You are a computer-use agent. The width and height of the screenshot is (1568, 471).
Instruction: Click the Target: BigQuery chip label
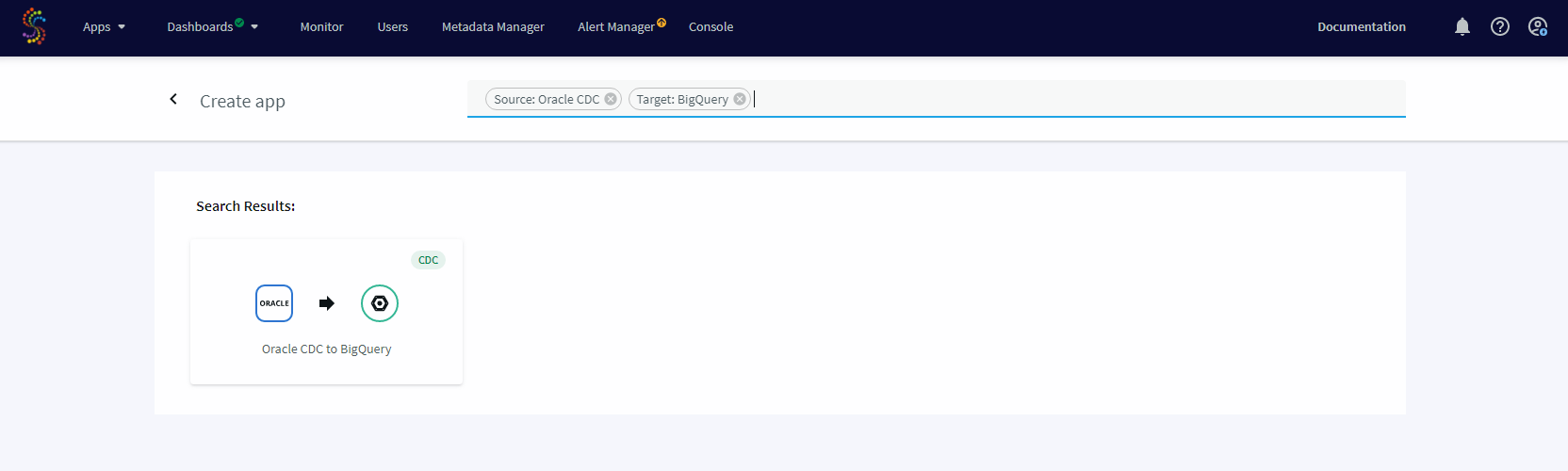[682, 99]
